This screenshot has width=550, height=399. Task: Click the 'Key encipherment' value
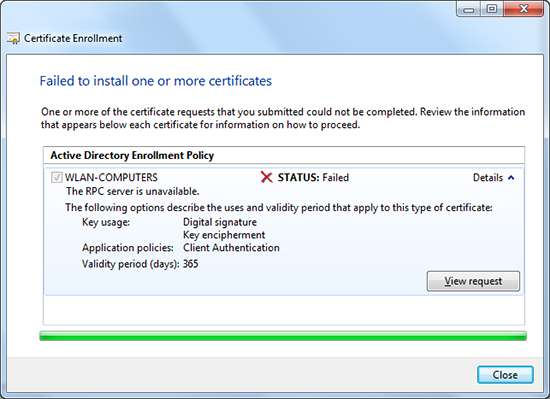pyautogui.click(x=224, y=235)
